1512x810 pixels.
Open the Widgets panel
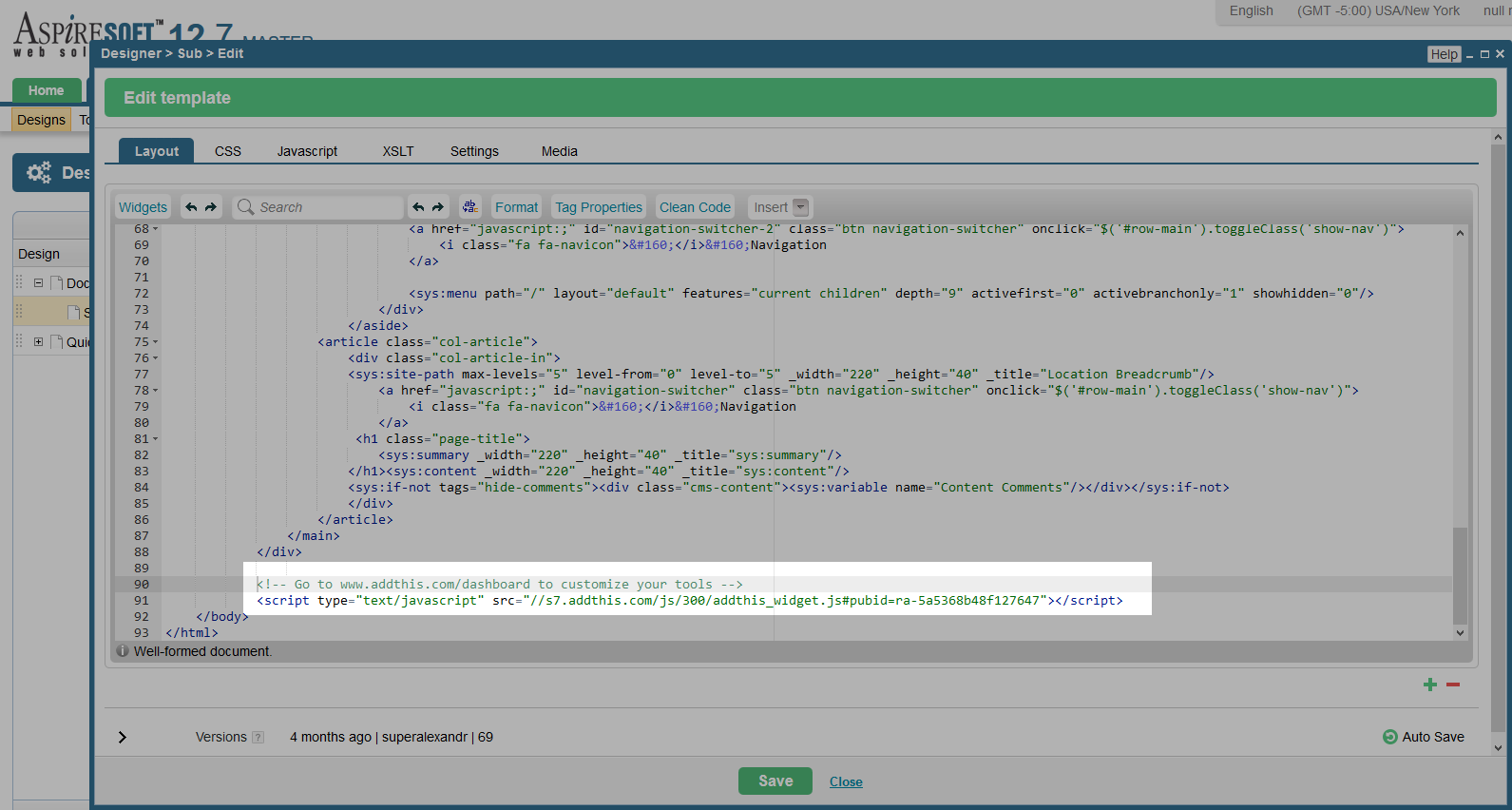[143, 207]
